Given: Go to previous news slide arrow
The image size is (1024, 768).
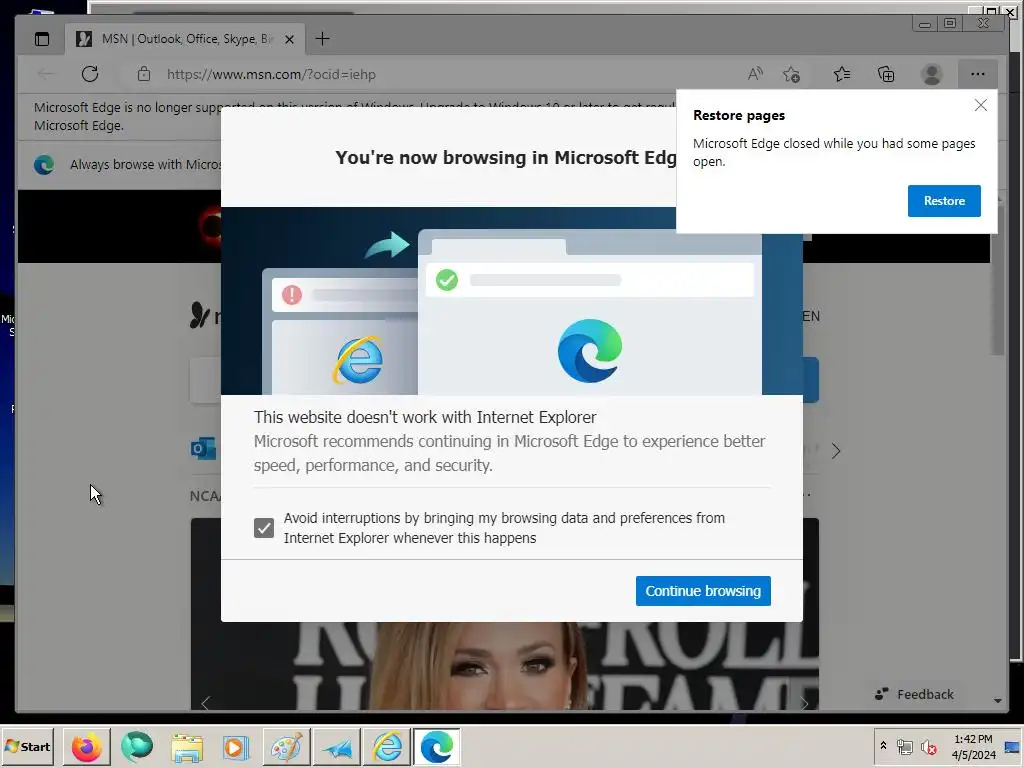Looking at the screenshot, I should tap(206, 703).
